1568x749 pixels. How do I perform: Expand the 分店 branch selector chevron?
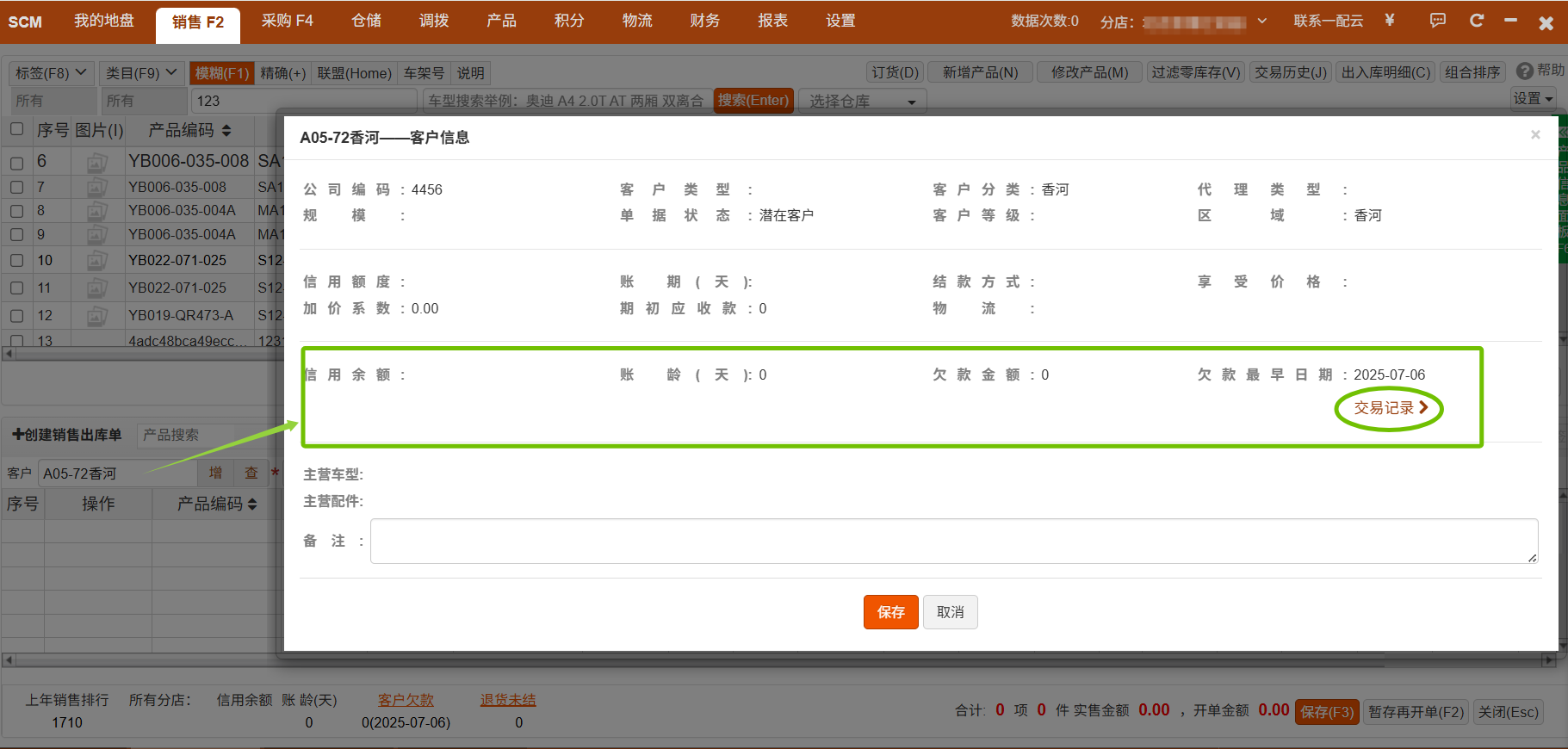pyautogui.click(x=1261, y=21)
